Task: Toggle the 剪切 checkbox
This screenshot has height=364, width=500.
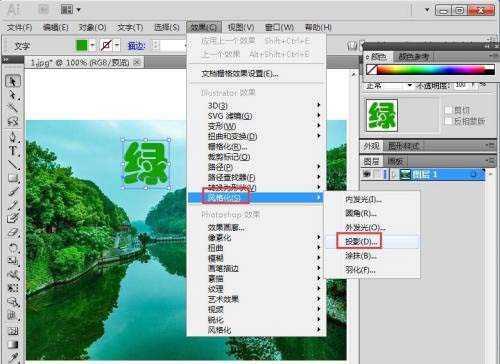Action: pyautogui.click(x=449, y=110)
